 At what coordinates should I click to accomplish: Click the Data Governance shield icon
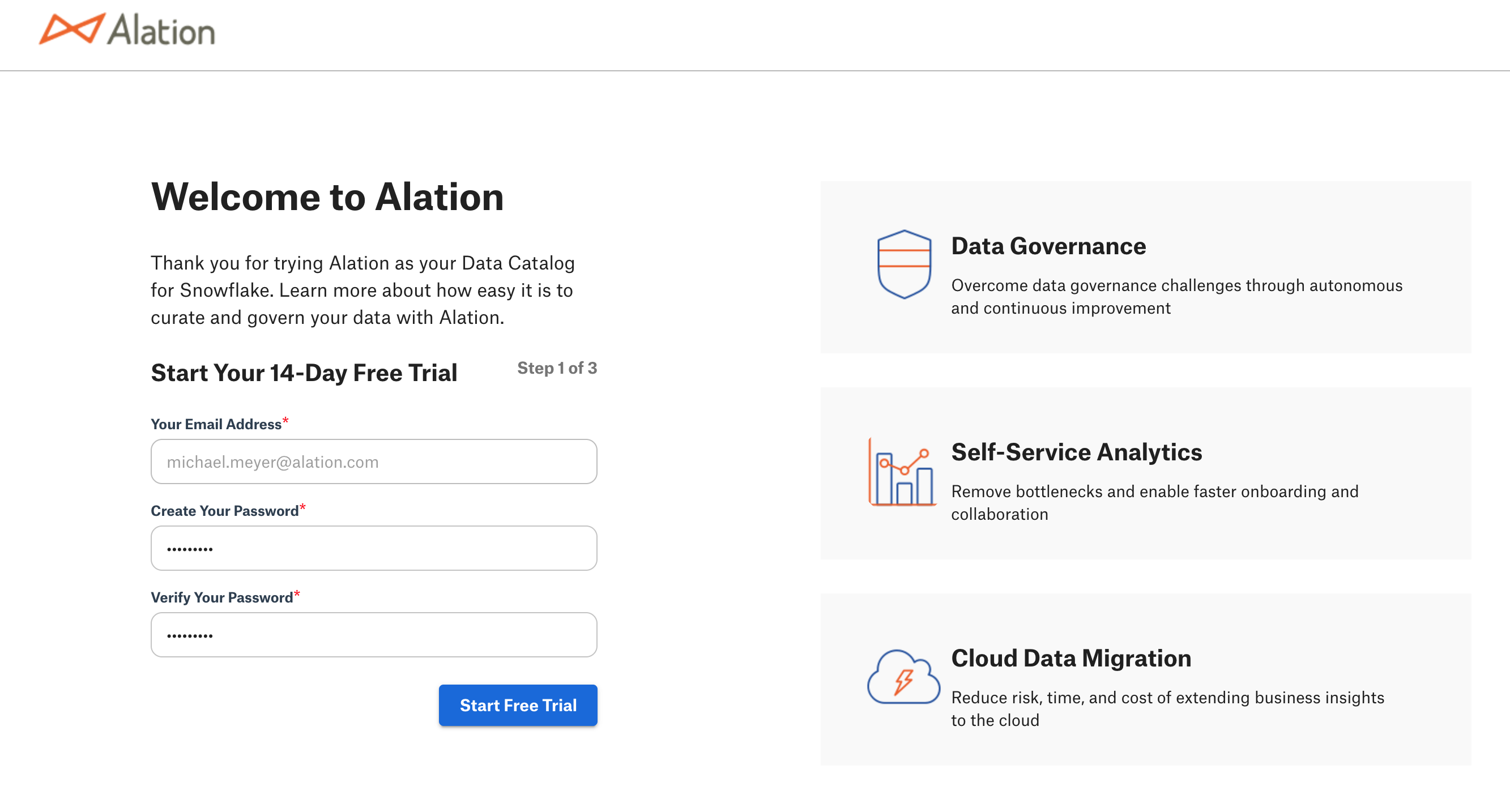tap(904, 264)
